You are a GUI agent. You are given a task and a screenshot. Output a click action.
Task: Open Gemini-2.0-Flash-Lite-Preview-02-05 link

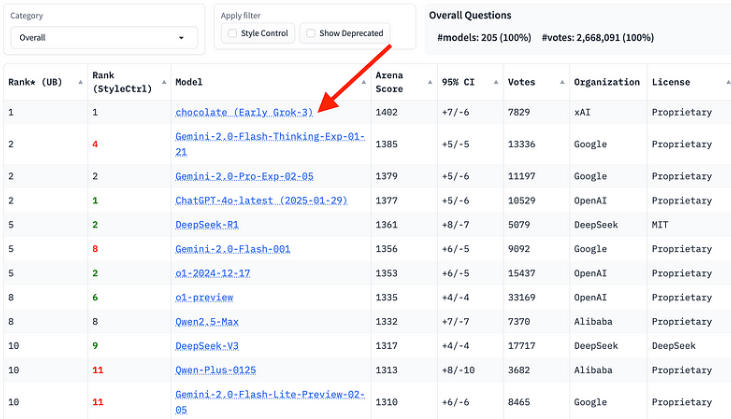[270, 402]
